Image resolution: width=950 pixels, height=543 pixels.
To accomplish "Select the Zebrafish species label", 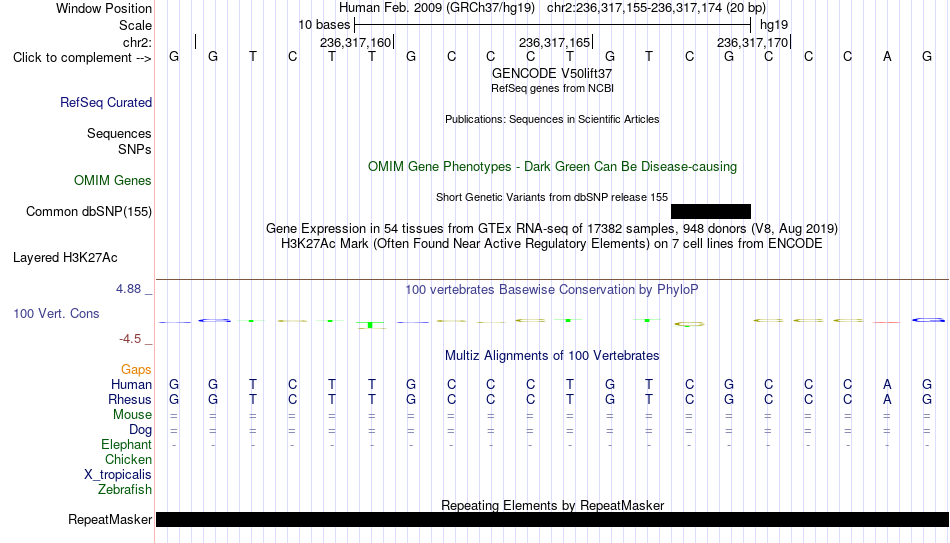I will (125, 490).
